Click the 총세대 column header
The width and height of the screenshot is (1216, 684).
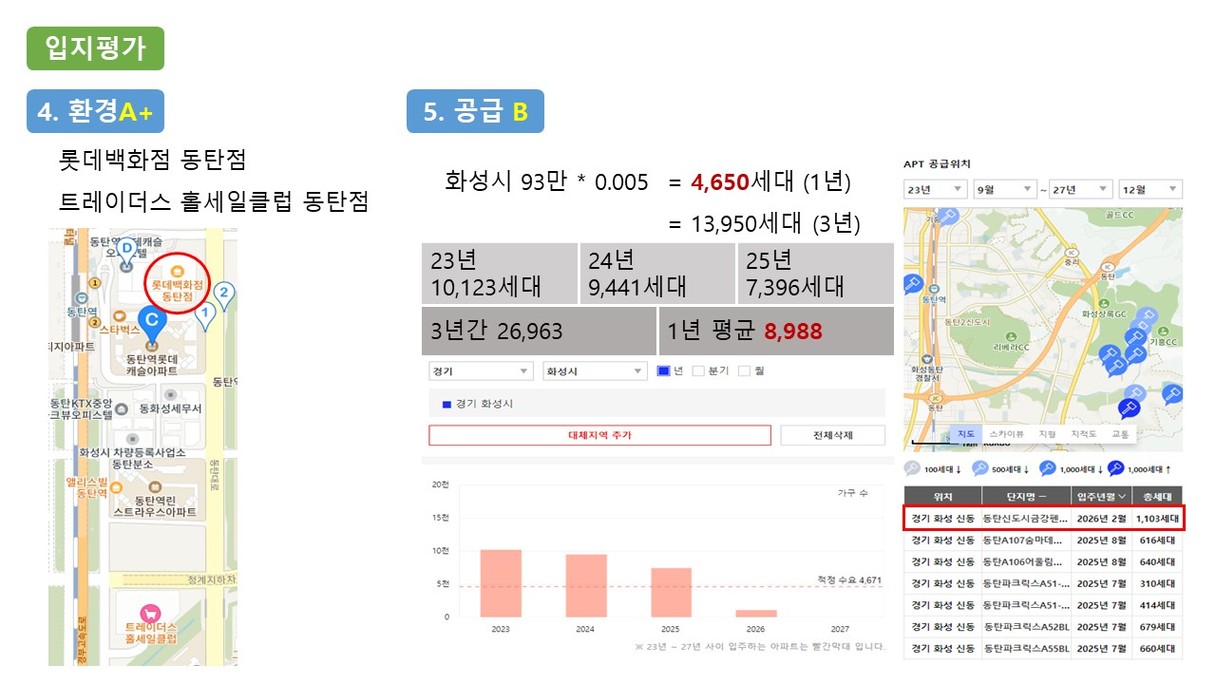click(x=1157, y=496)
